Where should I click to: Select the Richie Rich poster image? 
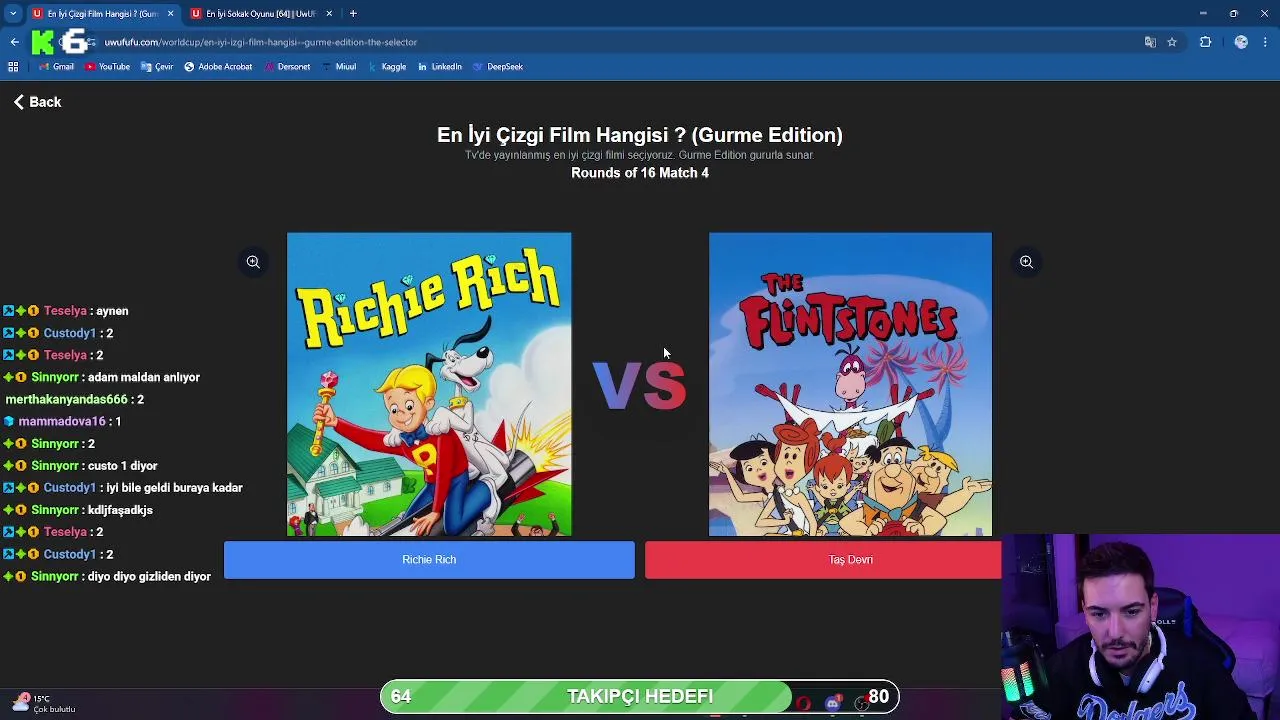click(x=429, y=385)
